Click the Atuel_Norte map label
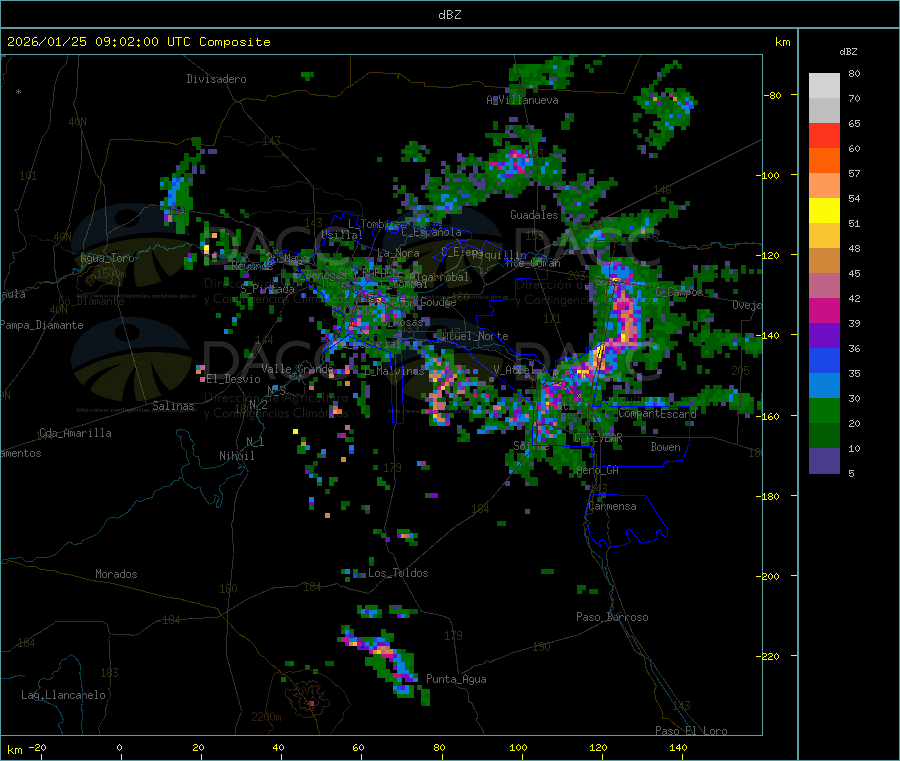This screenshot has width=900, height=761. point(475,336)
